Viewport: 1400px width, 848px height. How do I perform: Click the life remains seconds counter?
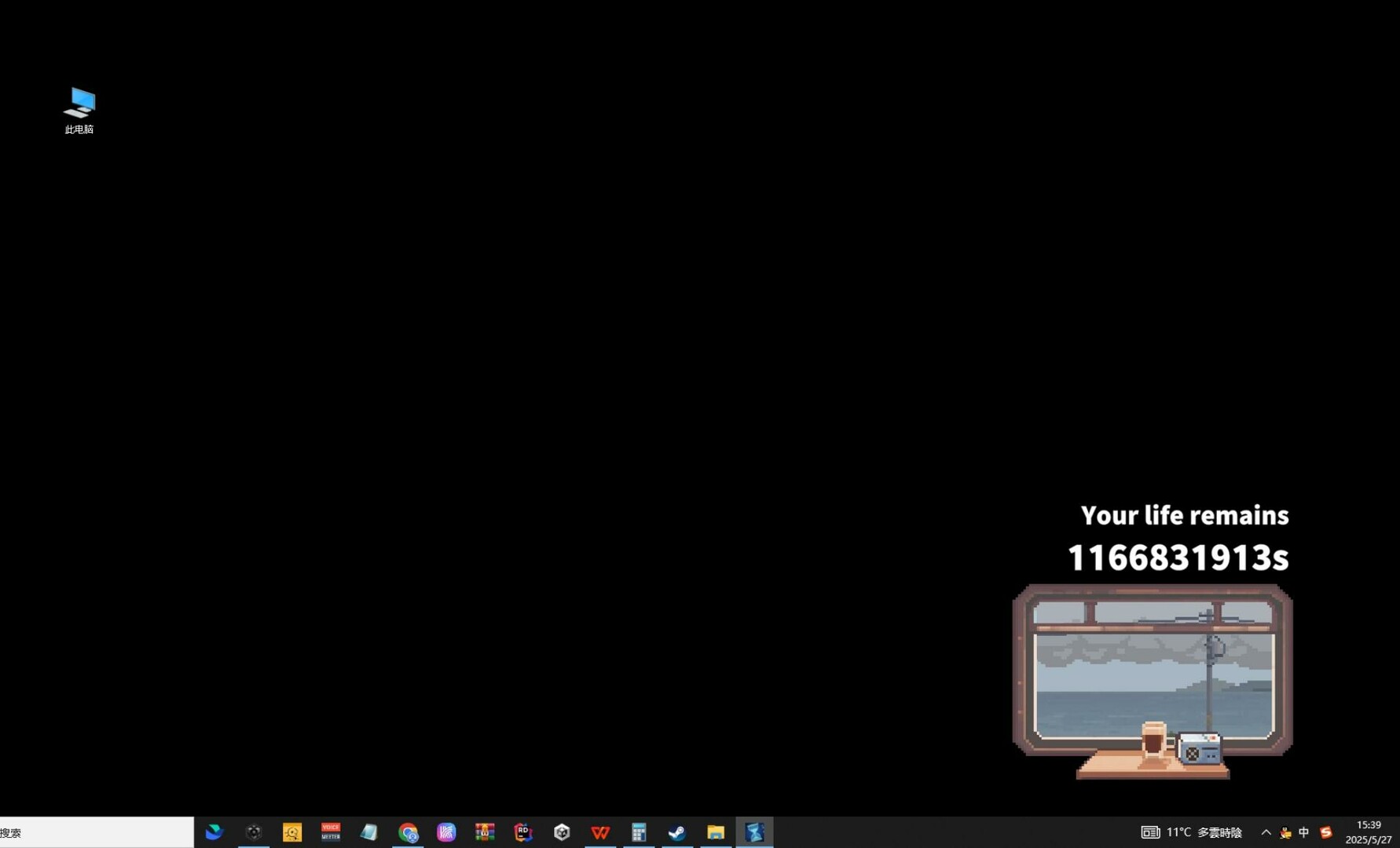(x=1178, y=557)
